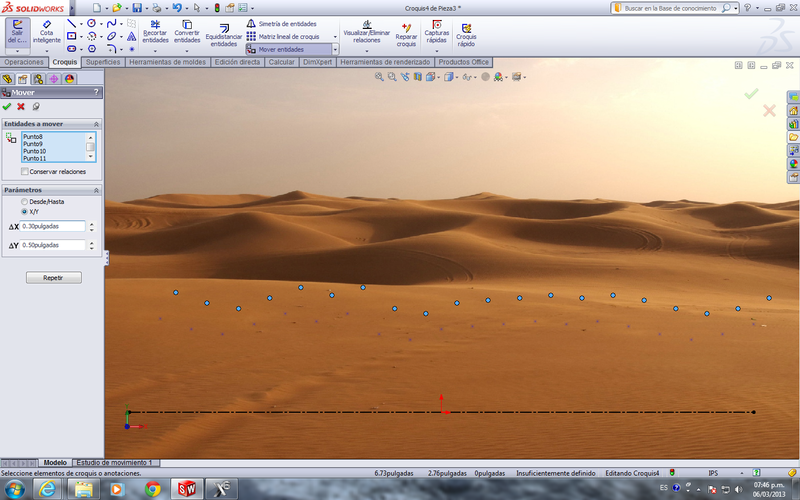The width and height of the screenshot is (800, 500).
Task: Click the Mover entidades button
Action: point(289,49)
